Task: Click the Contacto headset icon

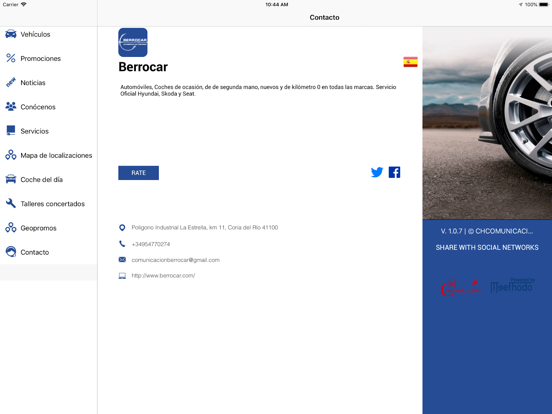Action: tap(11, 252)
